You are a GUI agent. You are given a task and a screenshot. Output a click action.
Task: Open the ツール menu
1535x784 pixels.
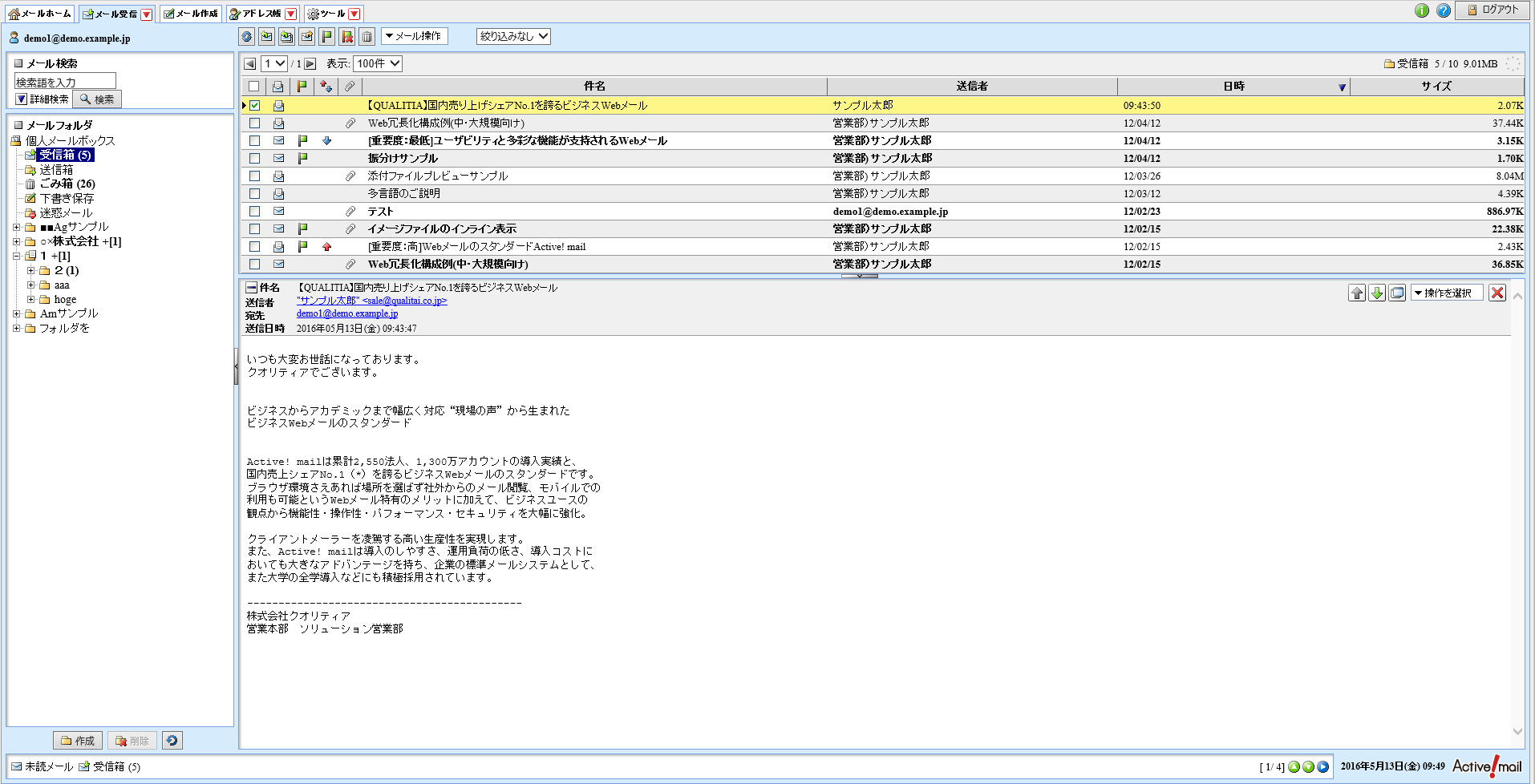click(330, 13)
